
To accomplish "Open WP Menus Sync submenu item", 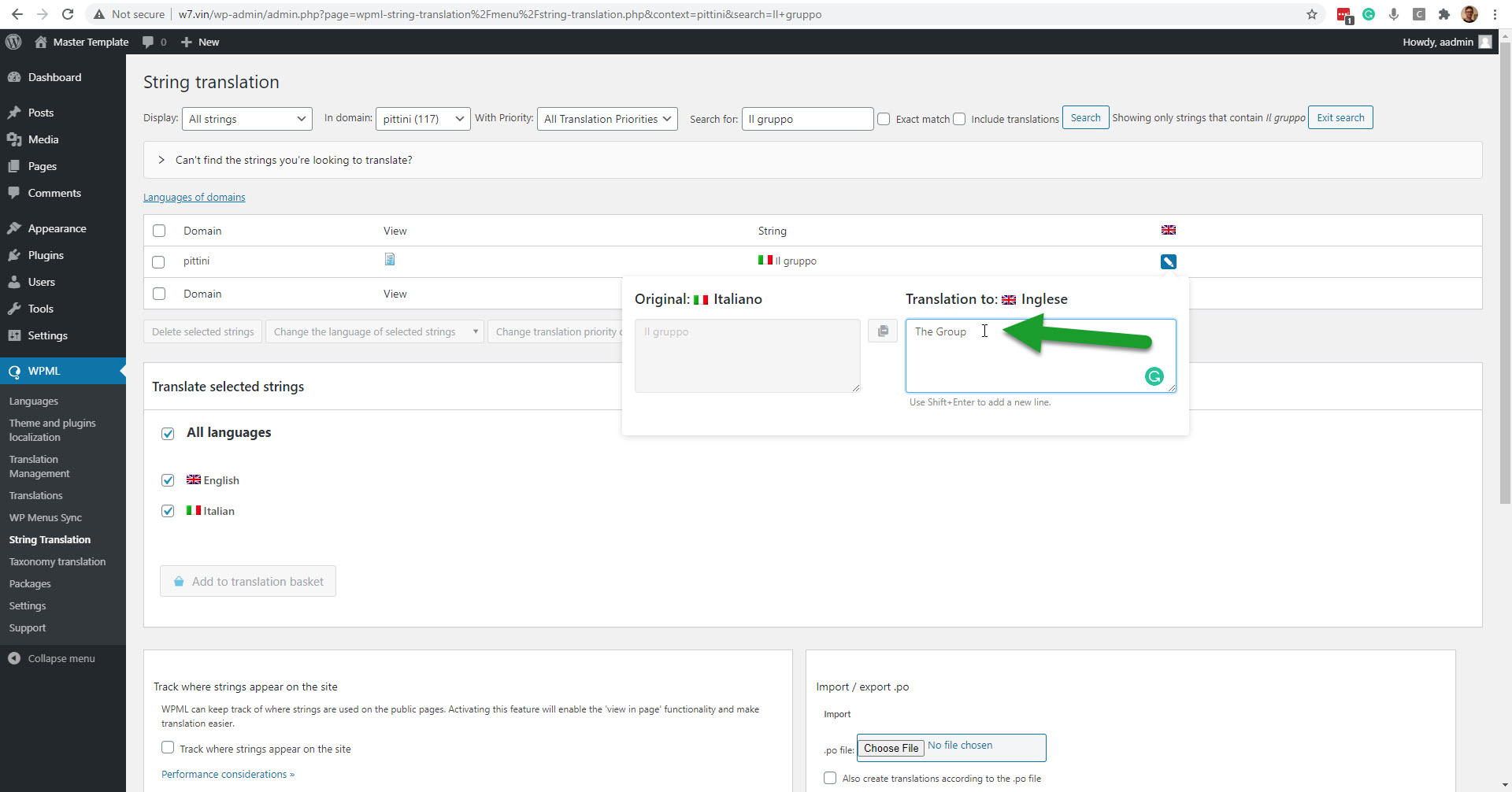I will [x=46, y=517].
